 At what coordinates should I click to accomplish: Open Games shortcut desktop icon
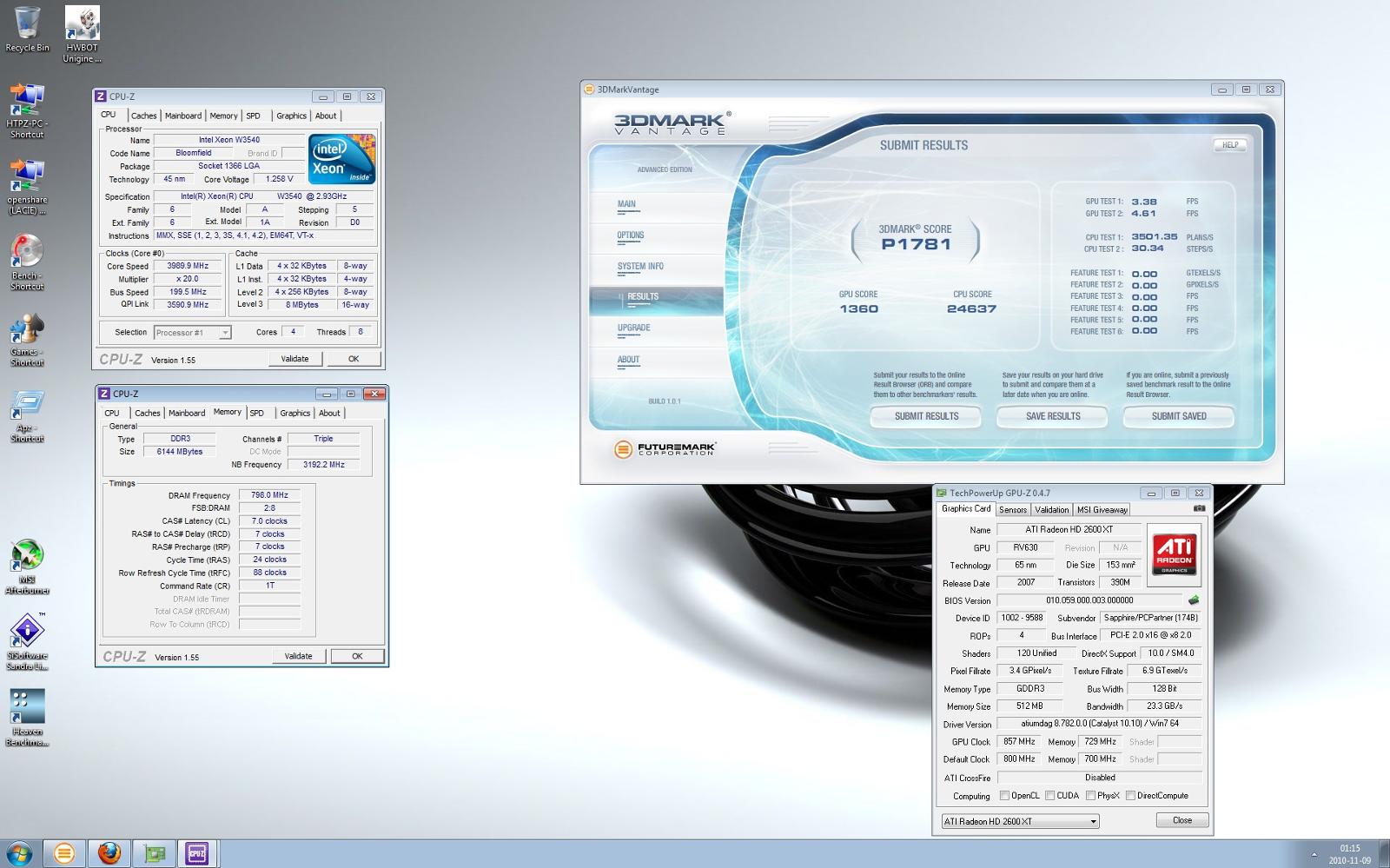click(27, 339)
